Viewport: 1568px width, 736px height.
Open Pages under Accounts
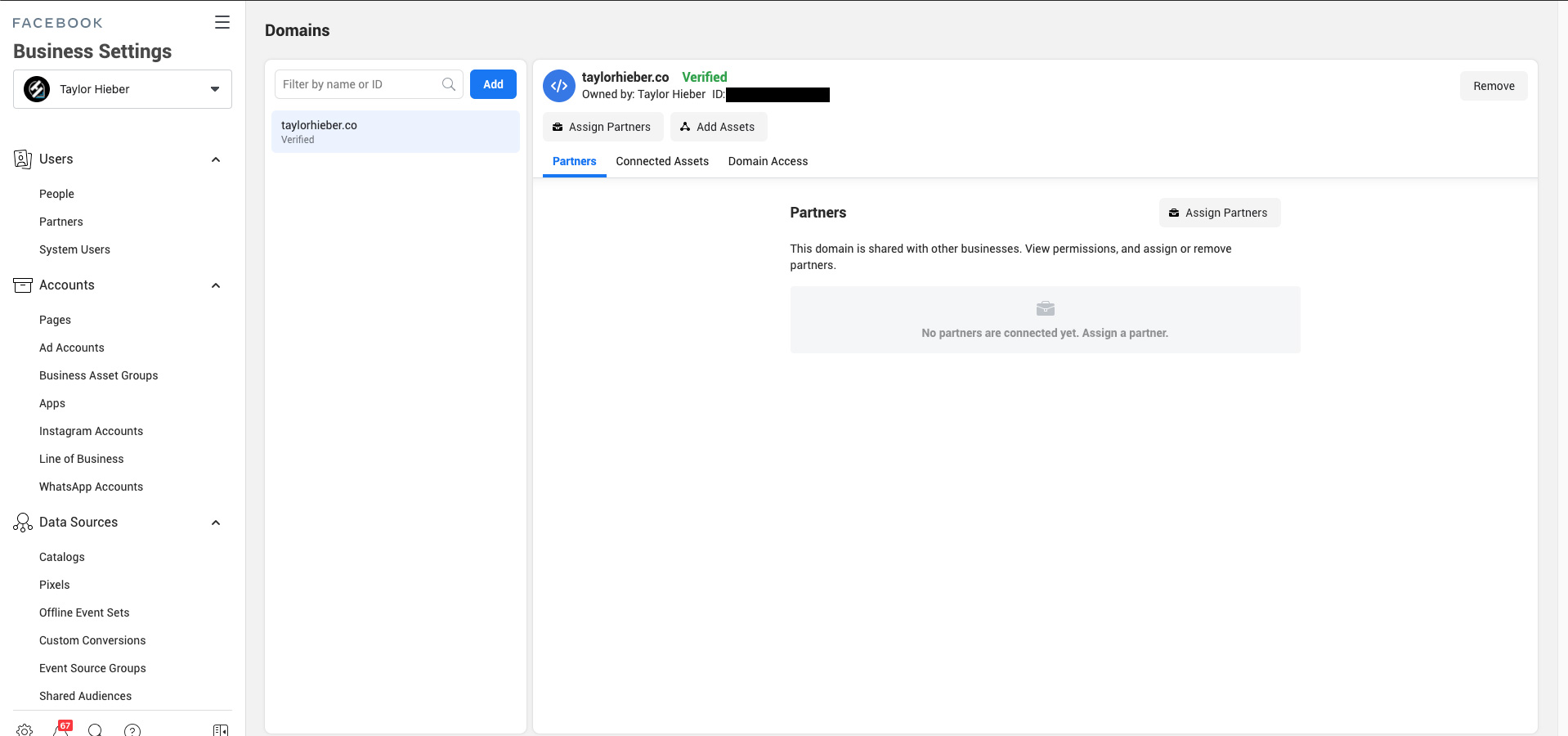(x=55, y=320)
